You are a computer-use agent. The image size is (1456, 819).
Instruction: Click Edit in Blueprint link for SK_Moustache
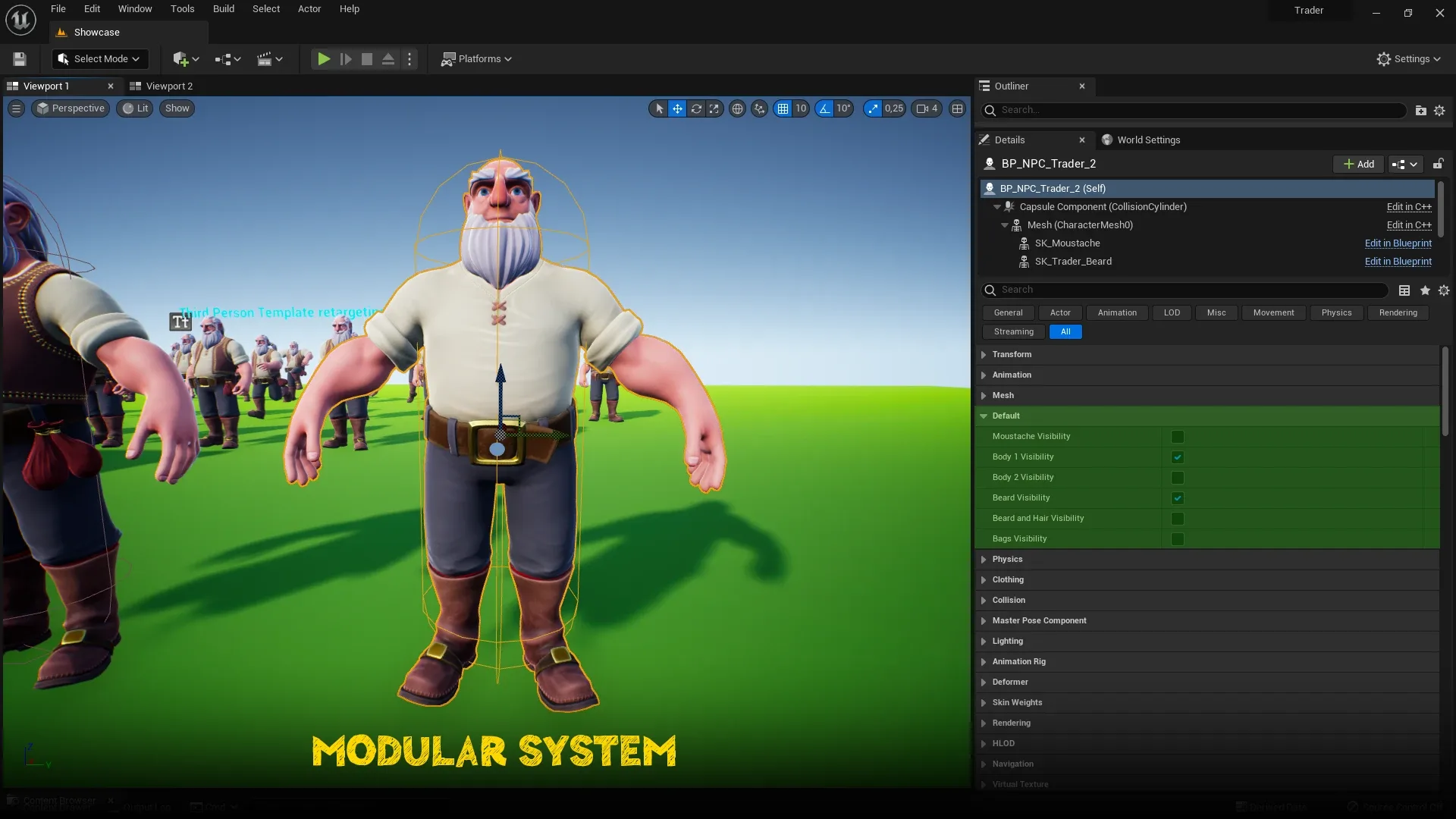1398,243
